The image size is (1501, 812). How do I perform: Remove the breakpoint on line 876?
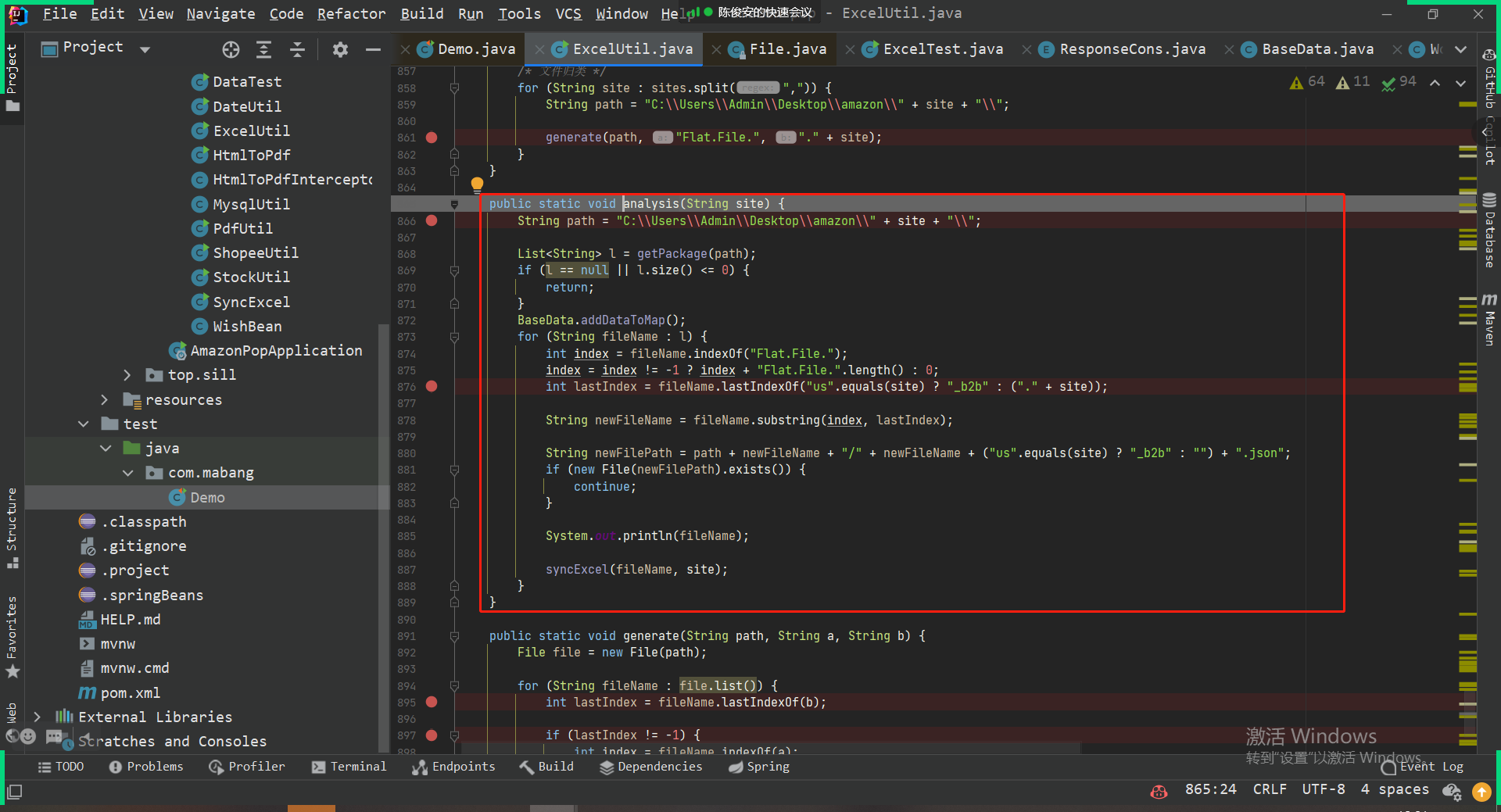click(x=432, y=387)
